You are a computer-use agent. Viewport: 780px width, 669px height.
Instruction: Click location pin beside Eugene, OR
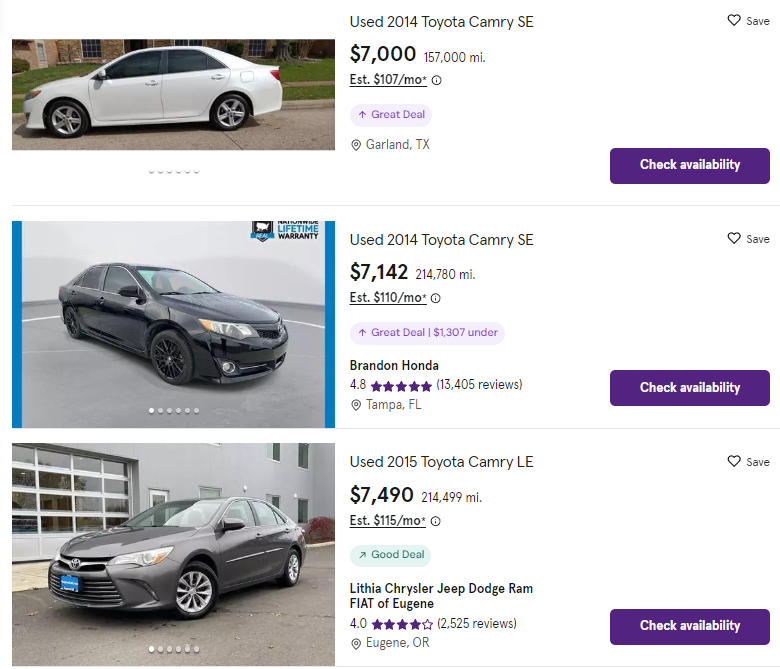pos(355,643)
